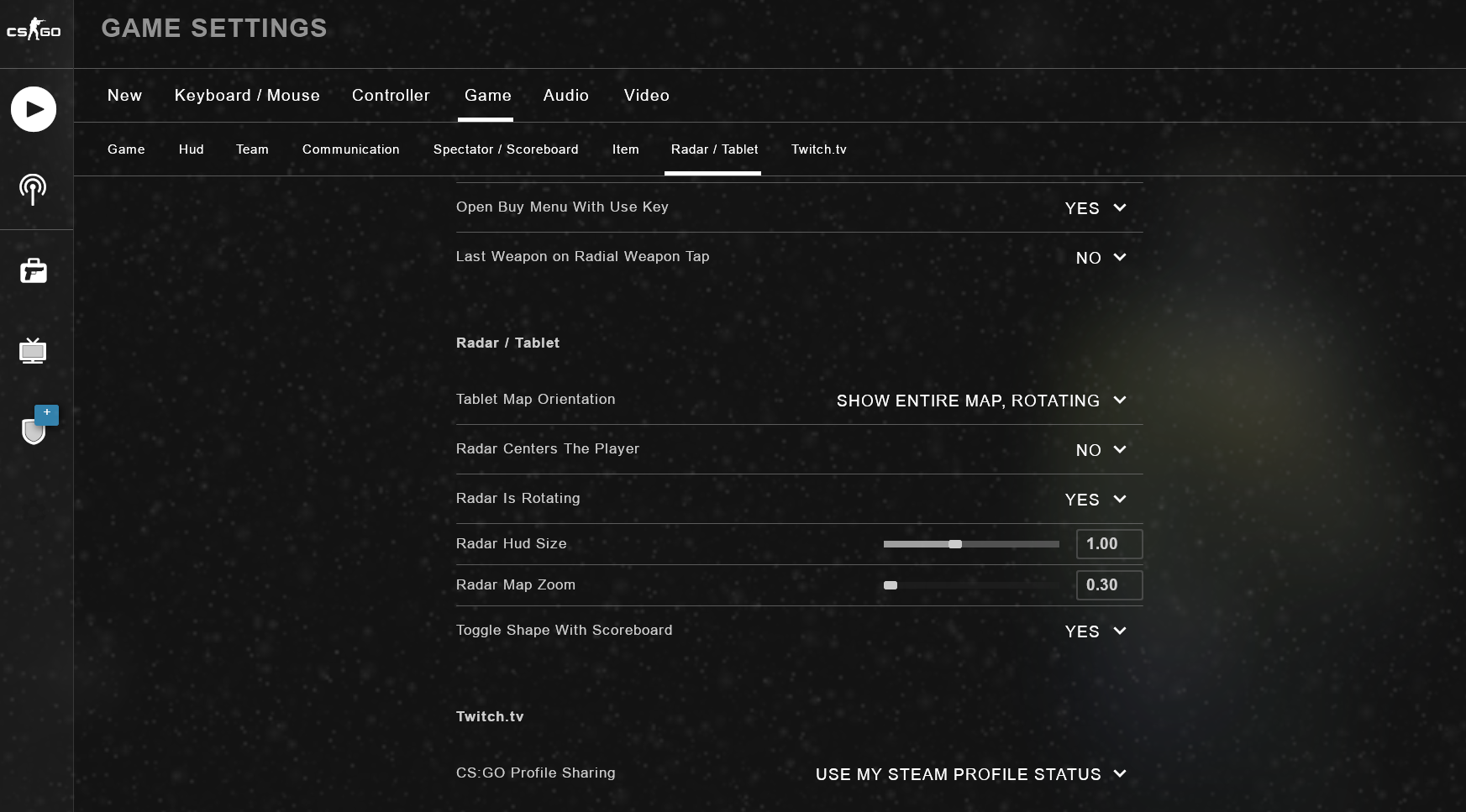1466x812 pixels.
Task: Jump to Communication subsection
Action: [x=350, y=149]
